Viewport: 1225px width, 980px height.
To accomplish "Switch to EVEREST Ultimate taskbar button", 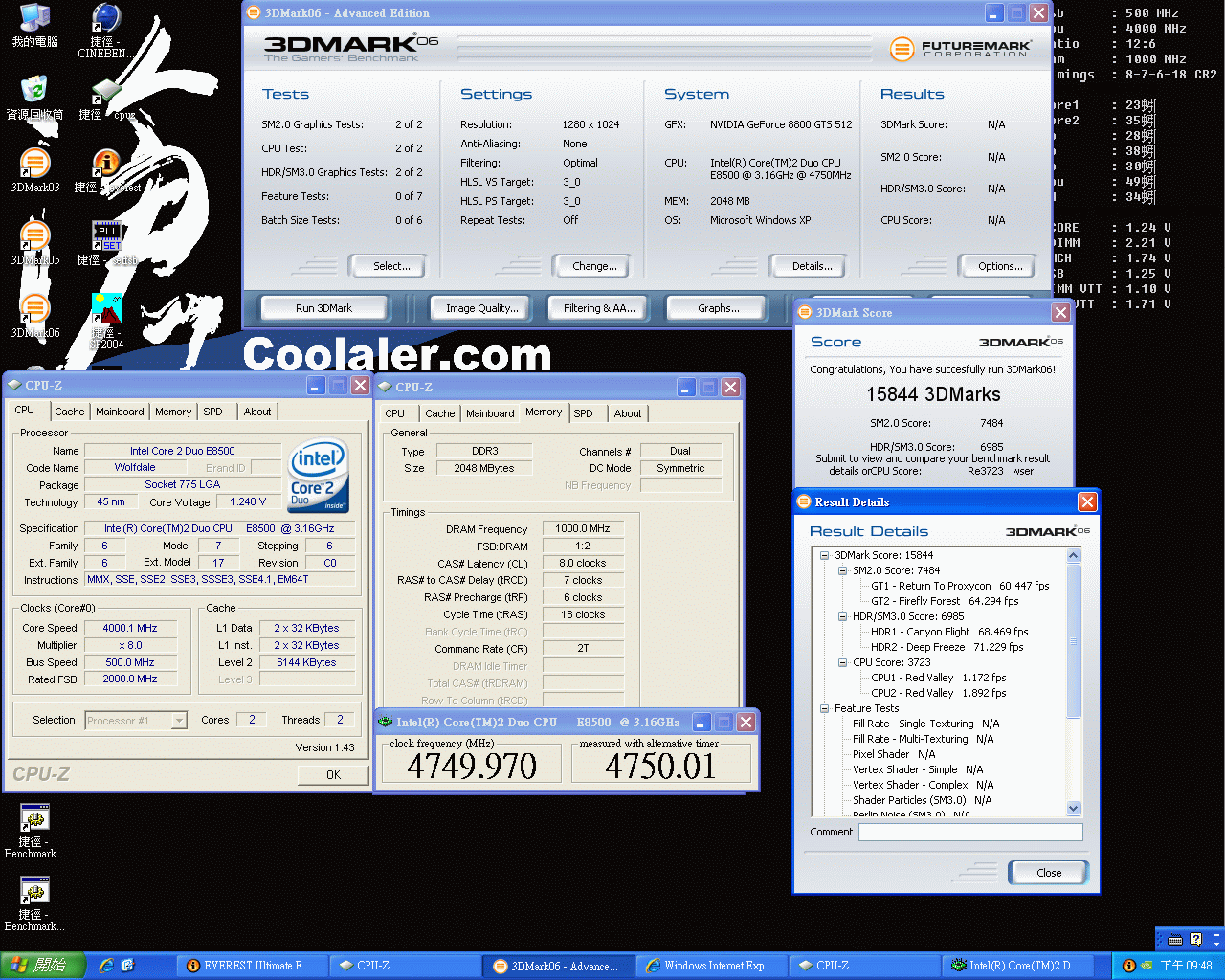I will pos(255,966).
